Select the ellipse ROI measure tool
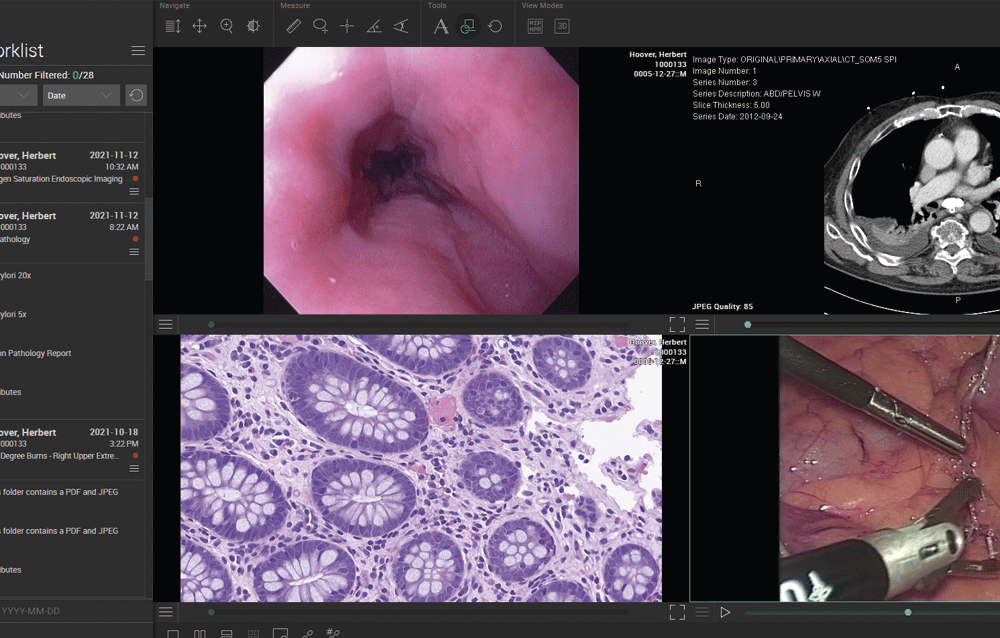Image resolution: width=1000 pixels, height=638 pixels. (x=320, y=26)
